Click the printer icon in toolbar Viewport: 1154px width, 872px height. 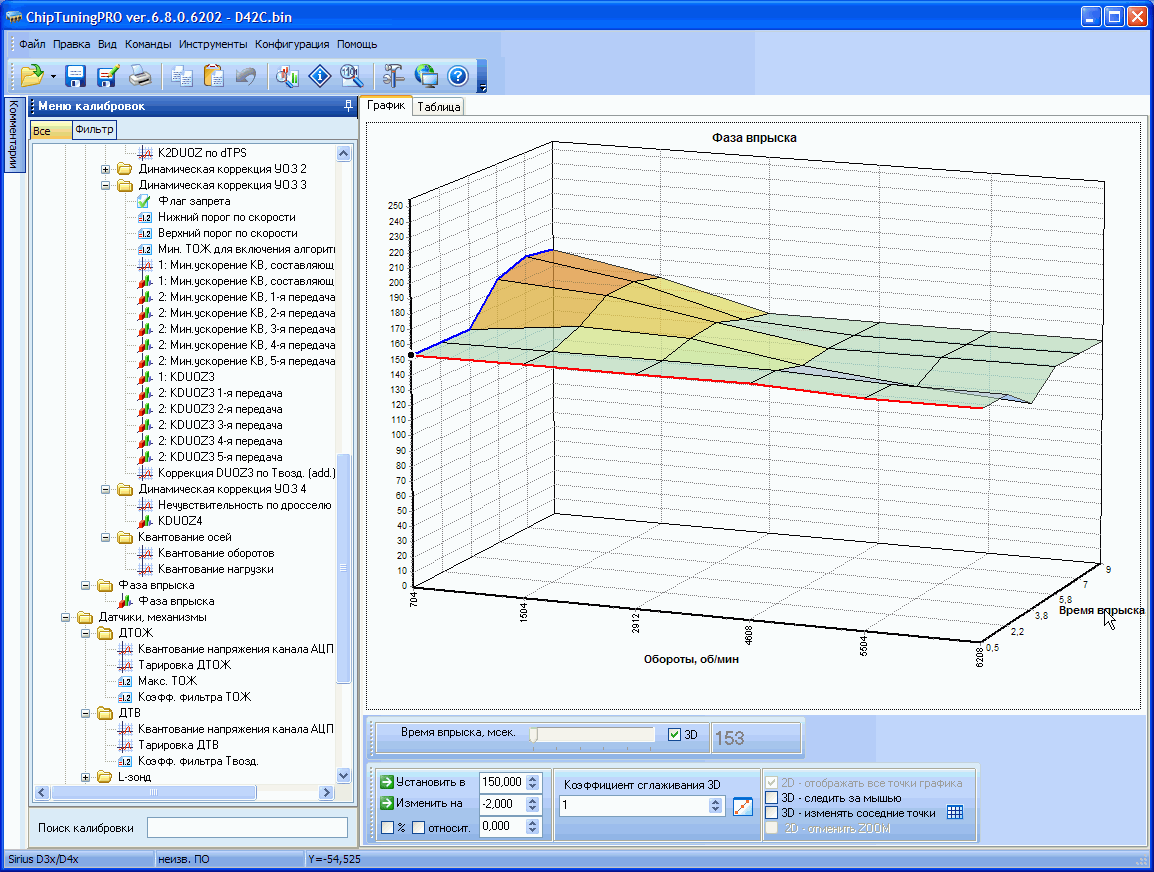click(140, 76)
